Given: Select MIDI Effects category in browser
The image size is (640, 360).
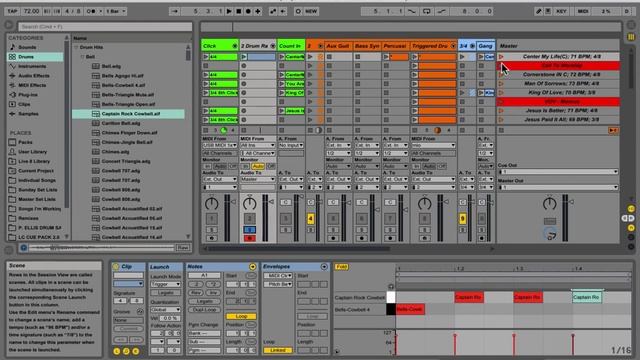Looking at the screenshot, I should click(32, 85).
